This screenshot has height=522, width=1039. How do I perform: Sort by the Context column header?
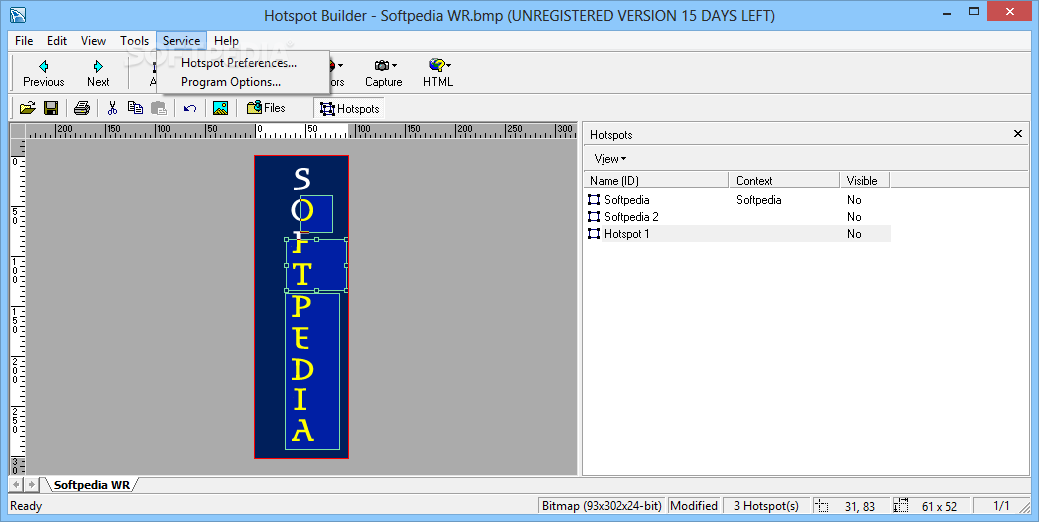[784, 180]
